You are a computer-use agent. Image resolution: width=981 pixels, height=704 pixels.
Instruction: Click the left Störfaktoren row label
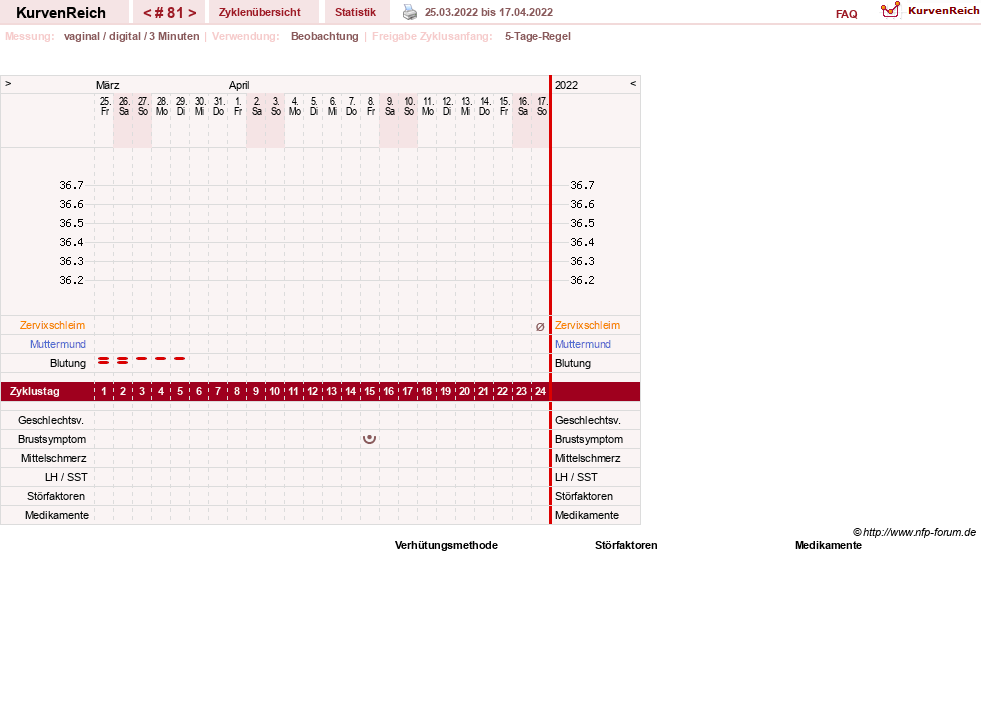pos(57,496)
